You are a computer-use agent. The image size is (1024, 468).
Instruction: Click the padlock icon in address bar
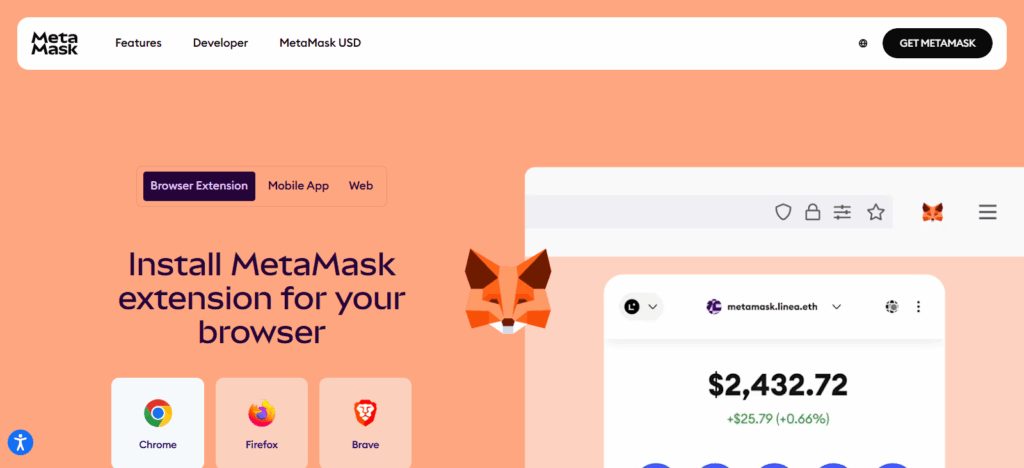click(812, 211)
